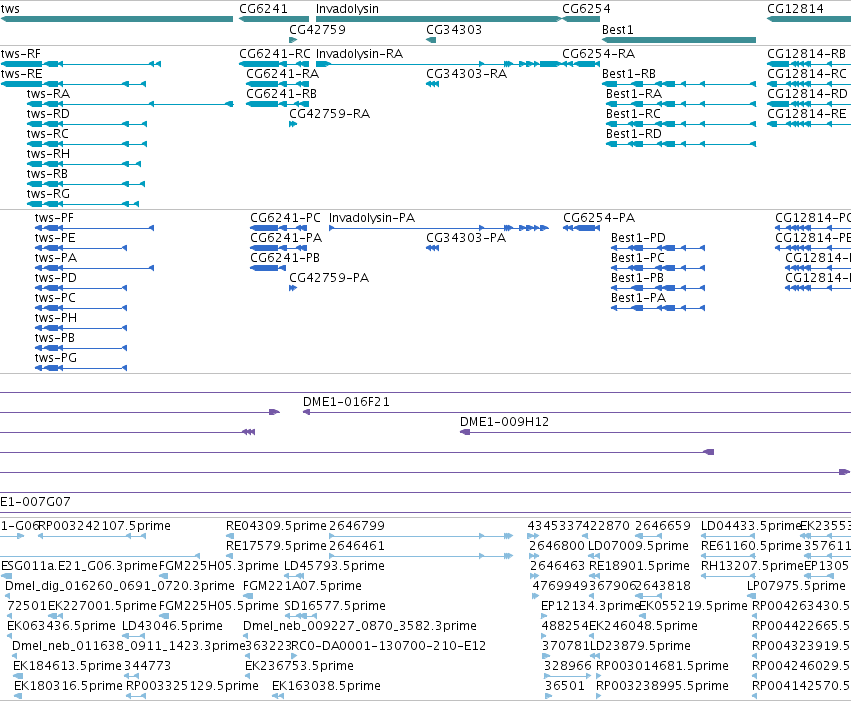Select transcript Best1-RD
Screen dimensions: 851x701
coord(634,134)
